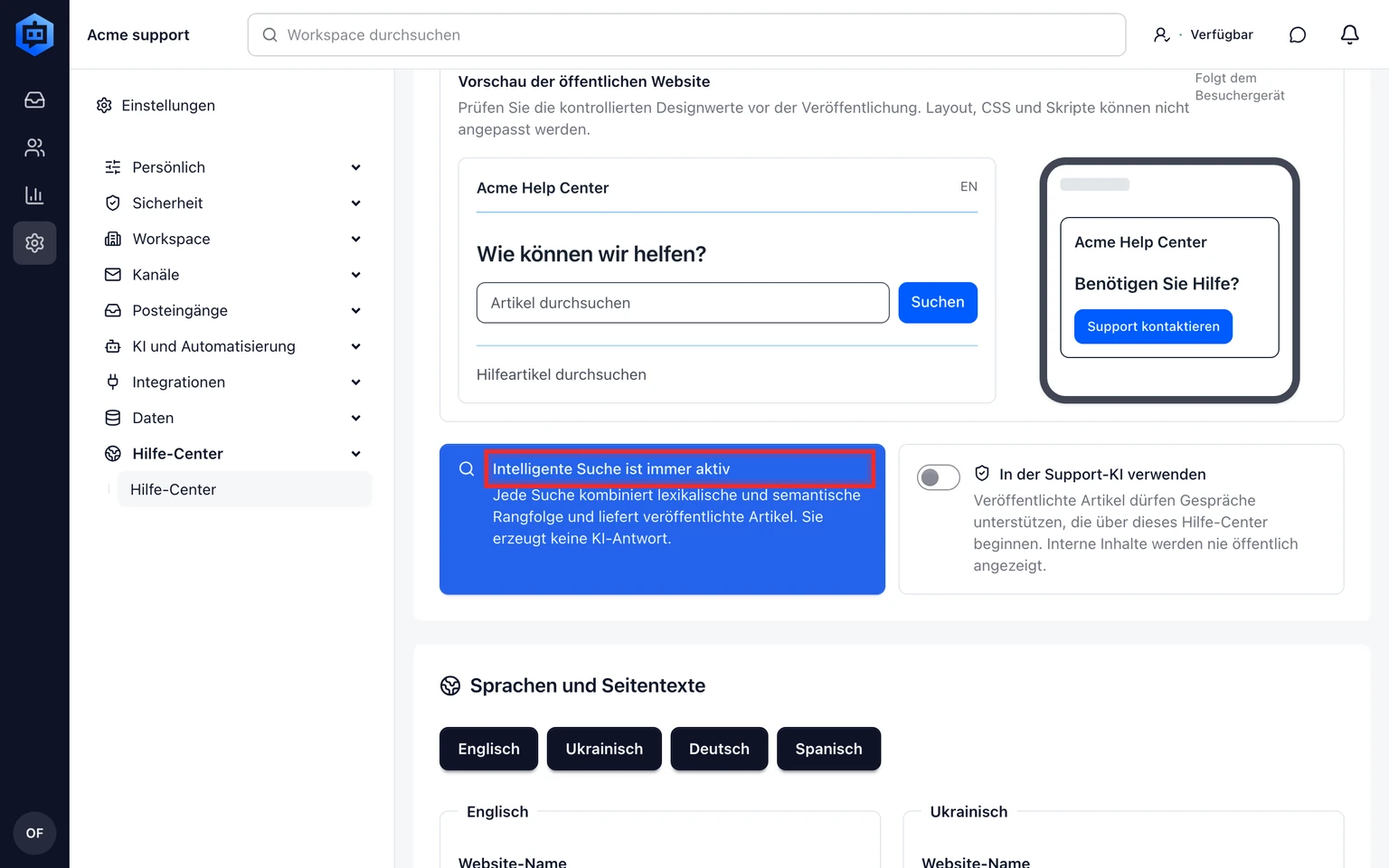1389x868 pixels.
Task: Switch to the Ukrainisch language tab
Action: pyautogui.click(x=604, y=749)
